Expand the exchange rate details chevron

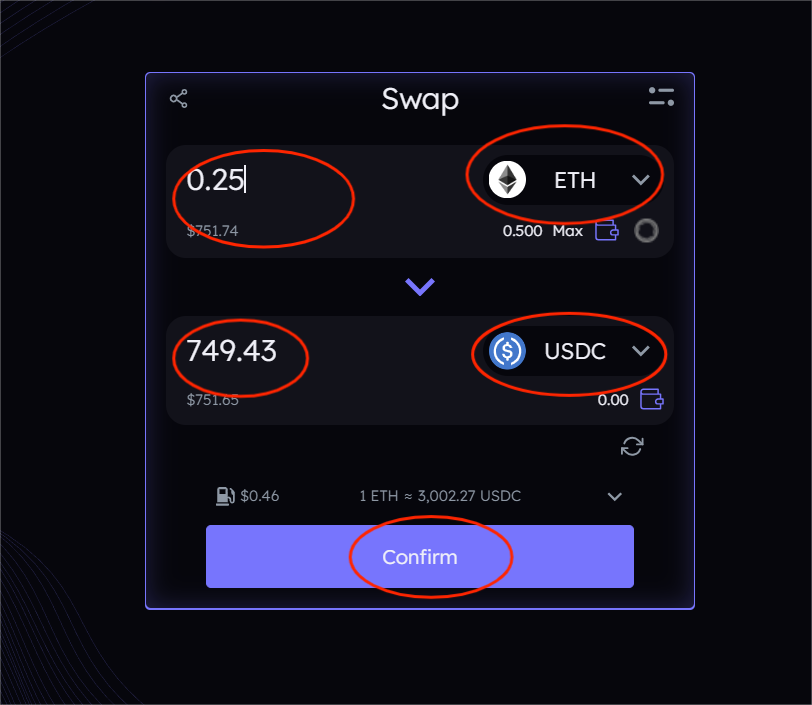[615, 496]
